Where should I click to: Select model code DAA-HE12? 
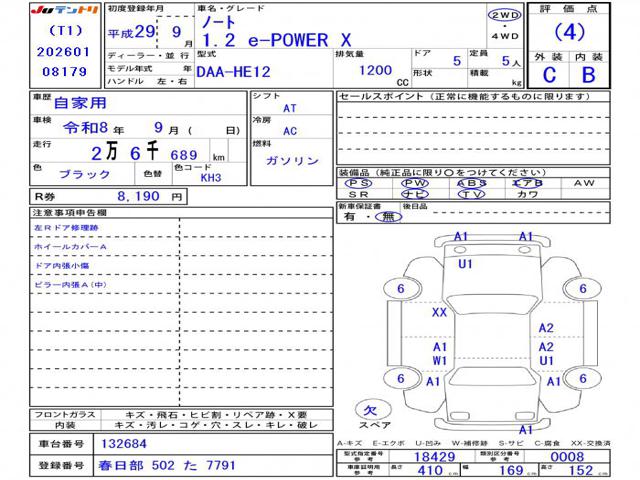point(233,72)
